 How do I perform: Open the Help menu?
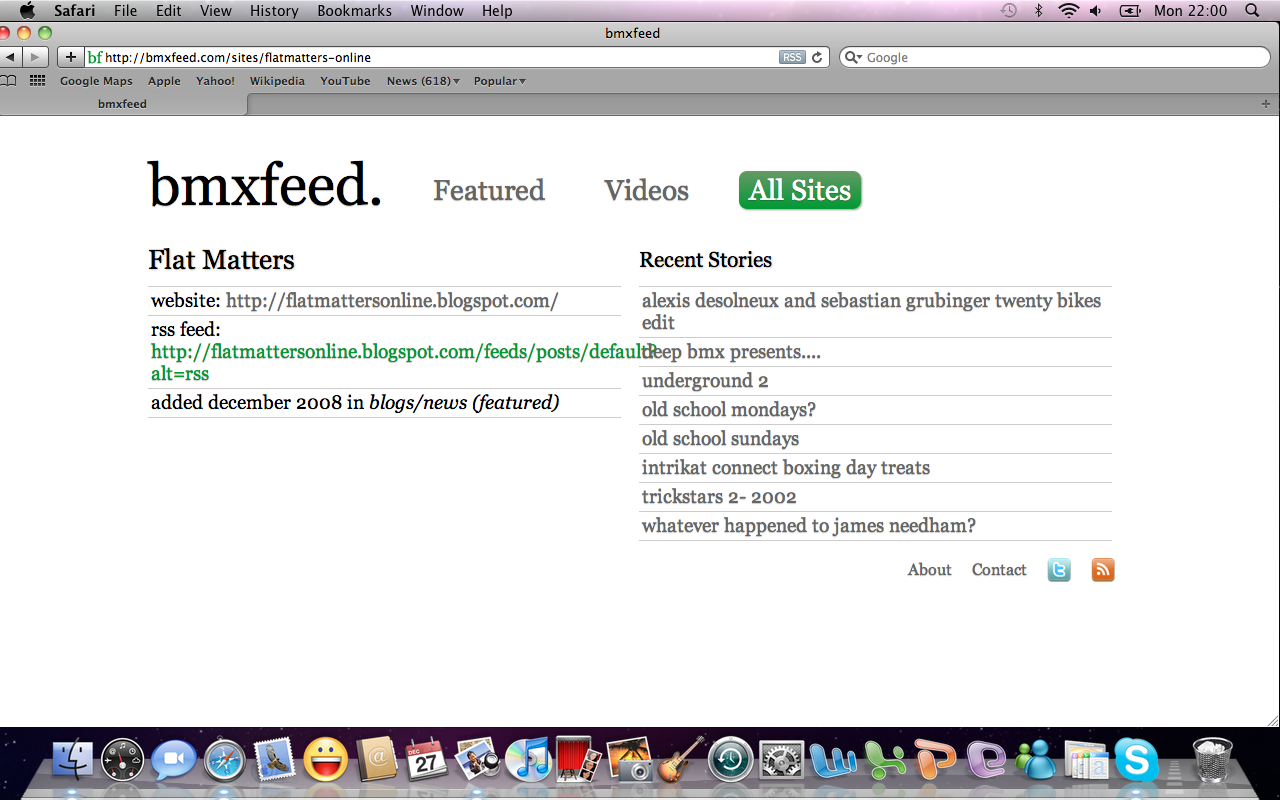pyautogui.click(x=497, y=10)
